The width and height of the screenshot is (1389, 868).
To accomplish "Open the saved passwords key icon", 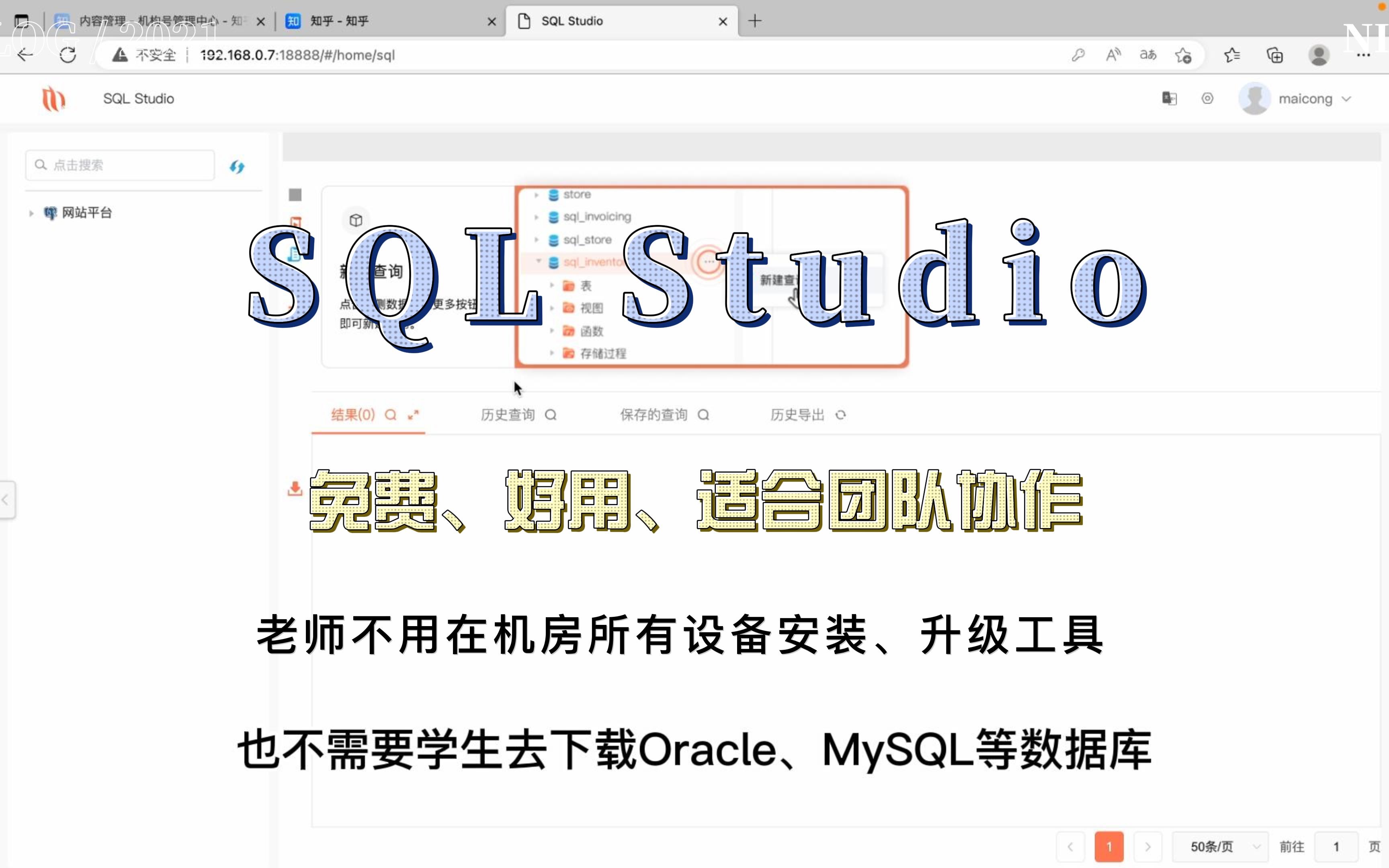I will 1078,55.
